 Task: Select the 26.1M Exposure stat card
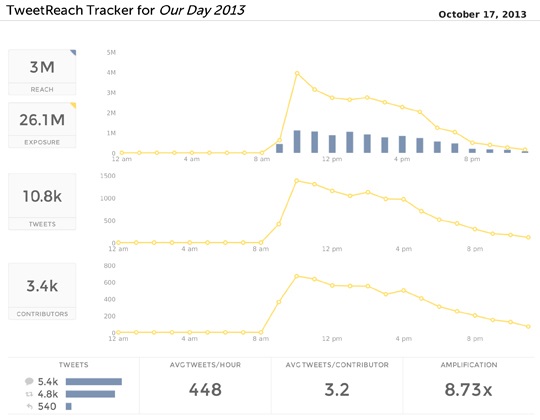pos(42,125)
